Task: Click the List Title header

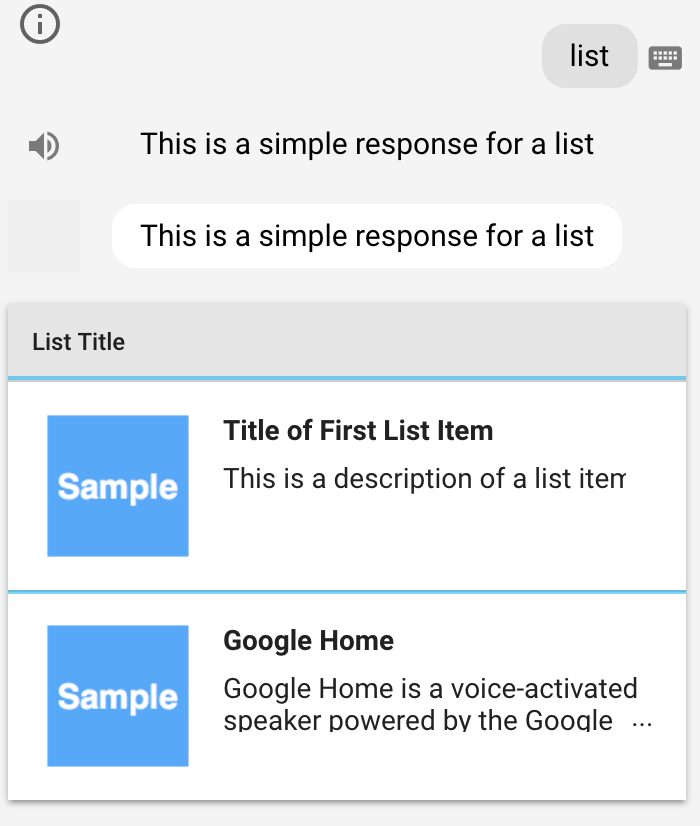Action: [x=78, y=342]
